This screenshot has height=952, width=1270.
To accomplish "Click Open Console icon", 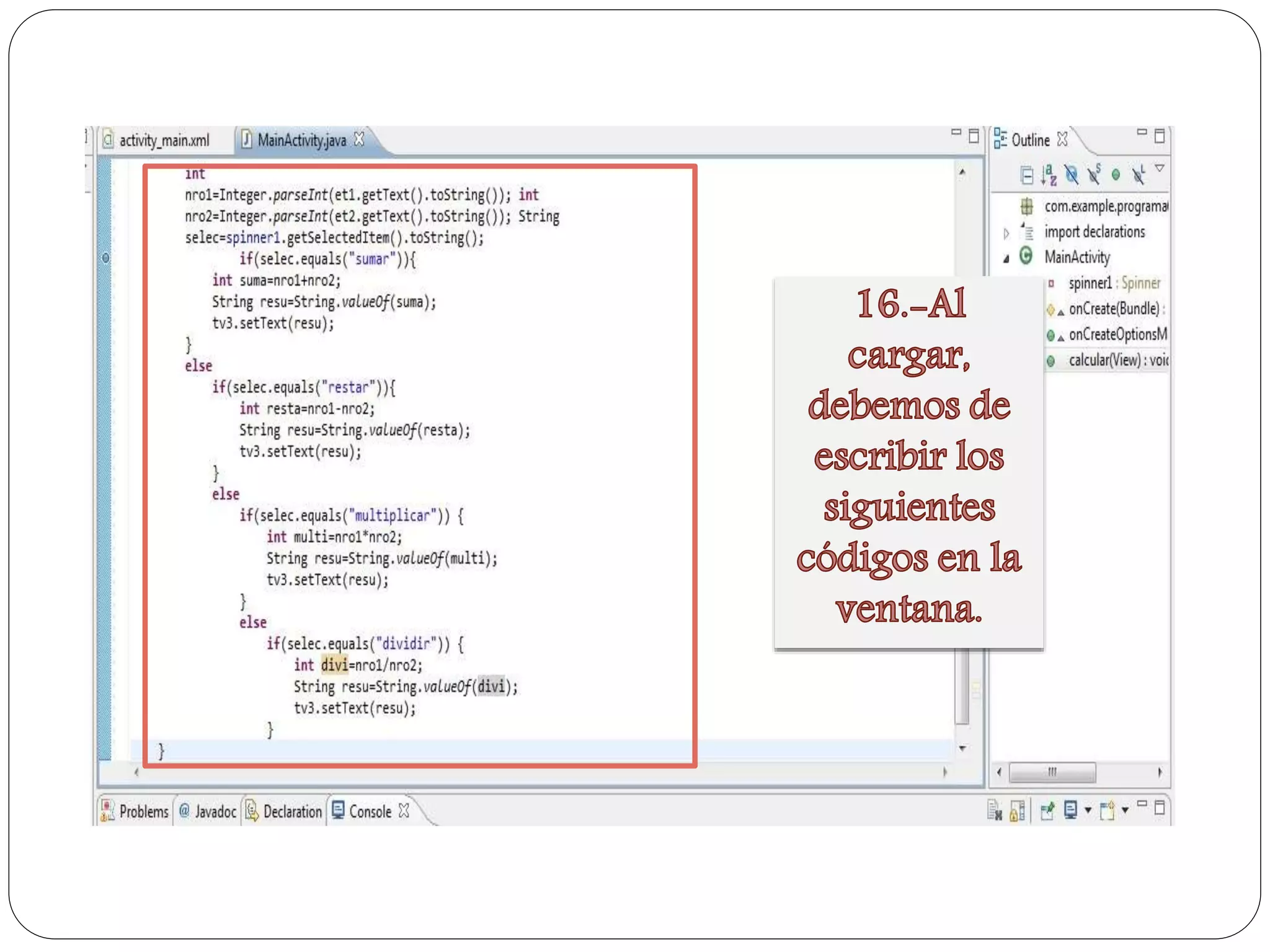I will point(1108,811).
